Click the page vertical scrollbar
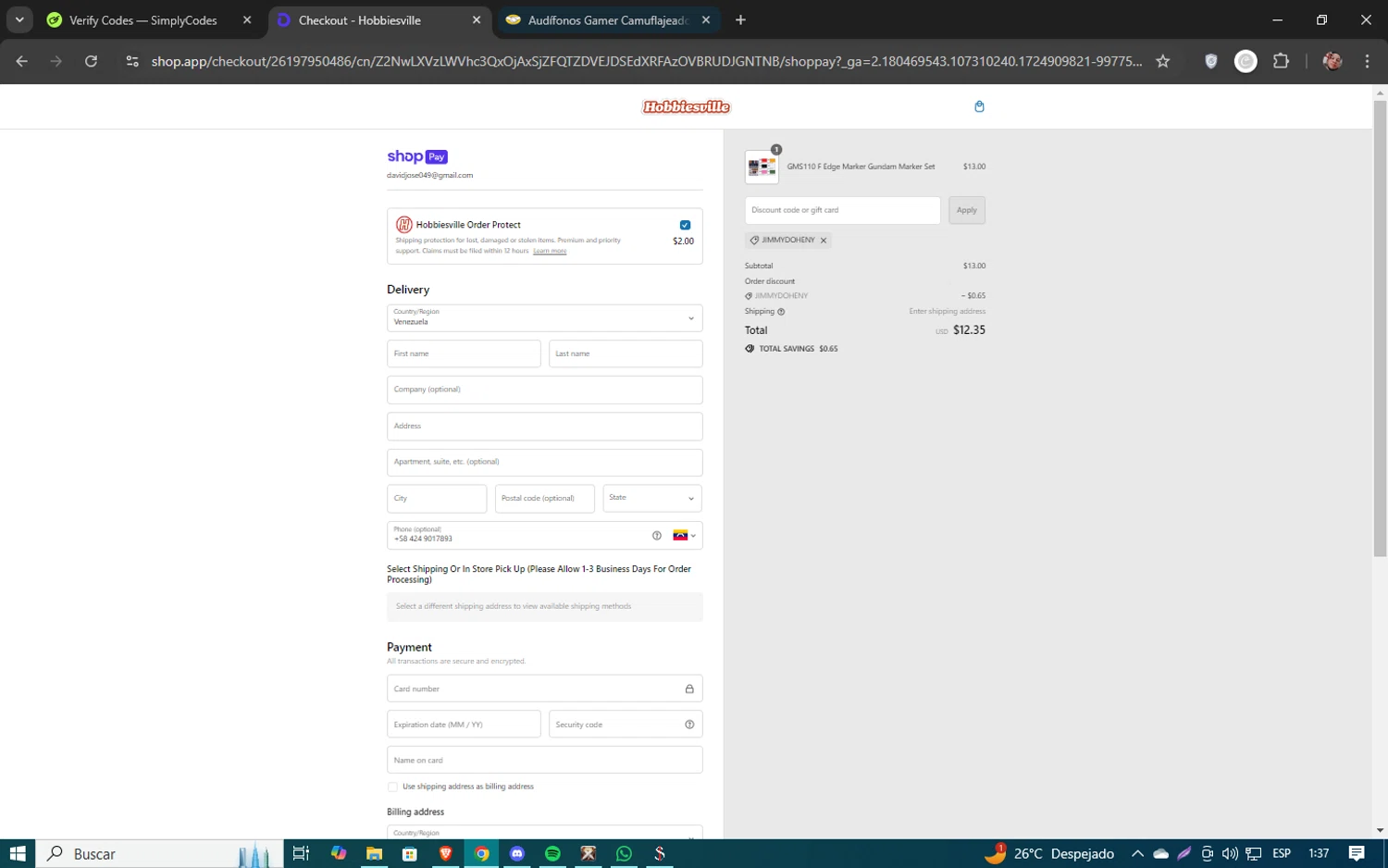This screenshot has width=1388, height=868. [x=1380, y=324]
